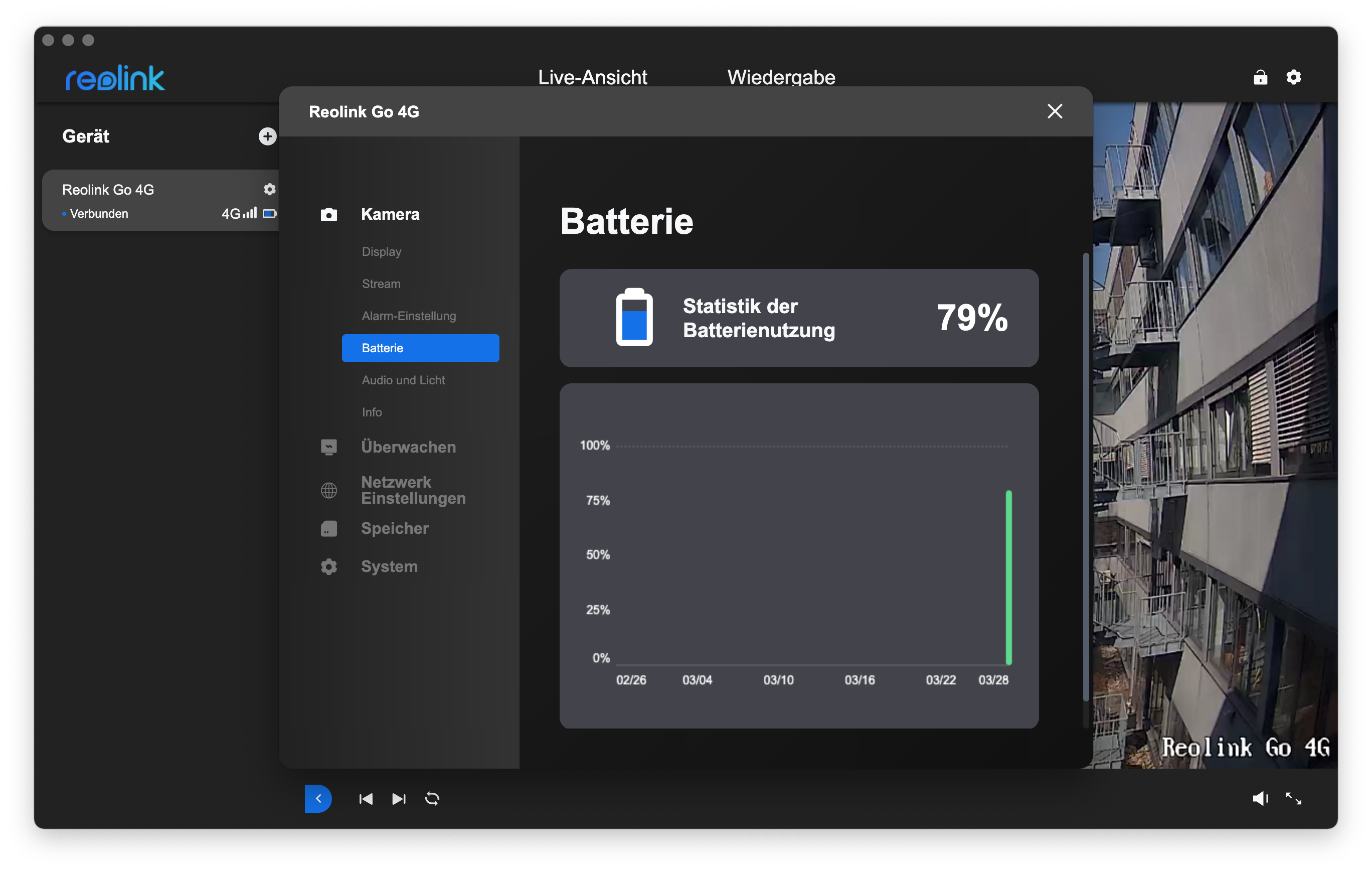Switch to the Live-Ansicht tab
The width and height of the screenshot is (1372, 871).
pos(592,77)
